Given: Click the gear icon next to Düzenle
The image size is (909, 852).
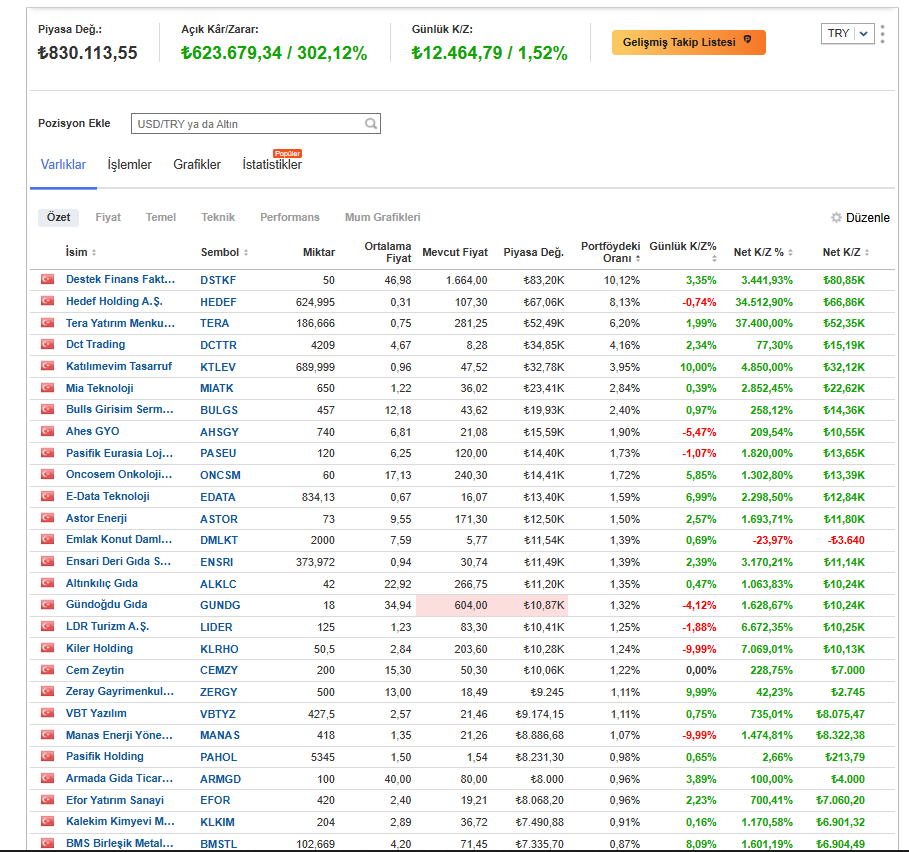Looking at the screenshot, I should [x=836, y=217].
